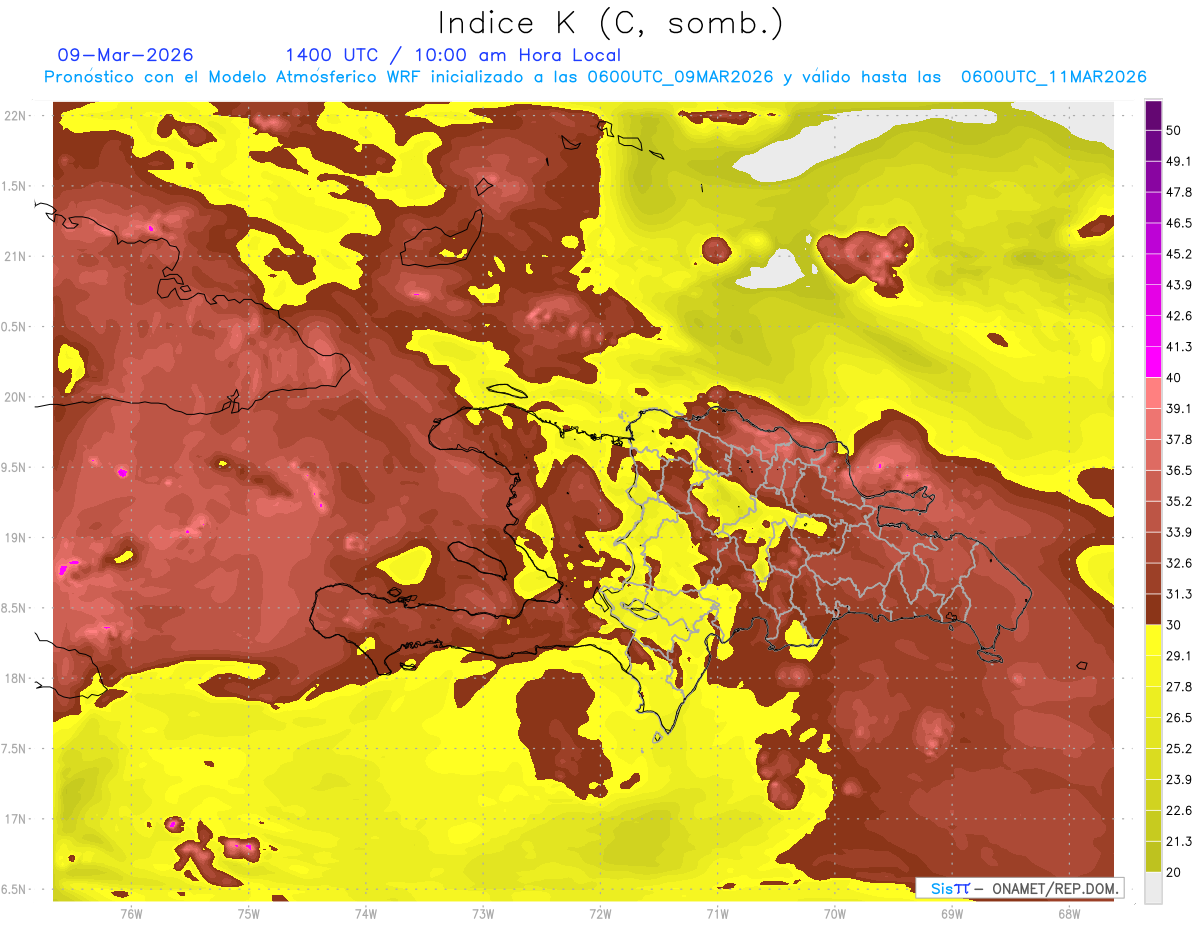
Task: Click the gray colorbar segment below 20
Action: point(1153,888)
